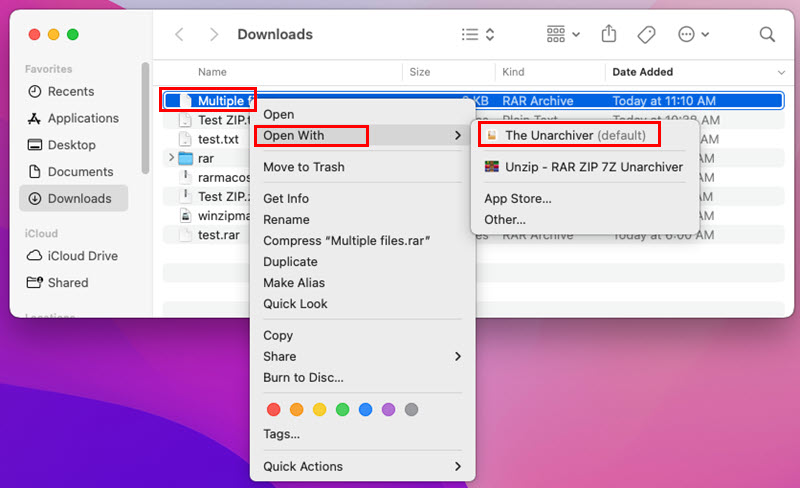The width and height of the screenshot is (800, 488).
Task: Apply the yellow tag color
Action: click(319, 409)
